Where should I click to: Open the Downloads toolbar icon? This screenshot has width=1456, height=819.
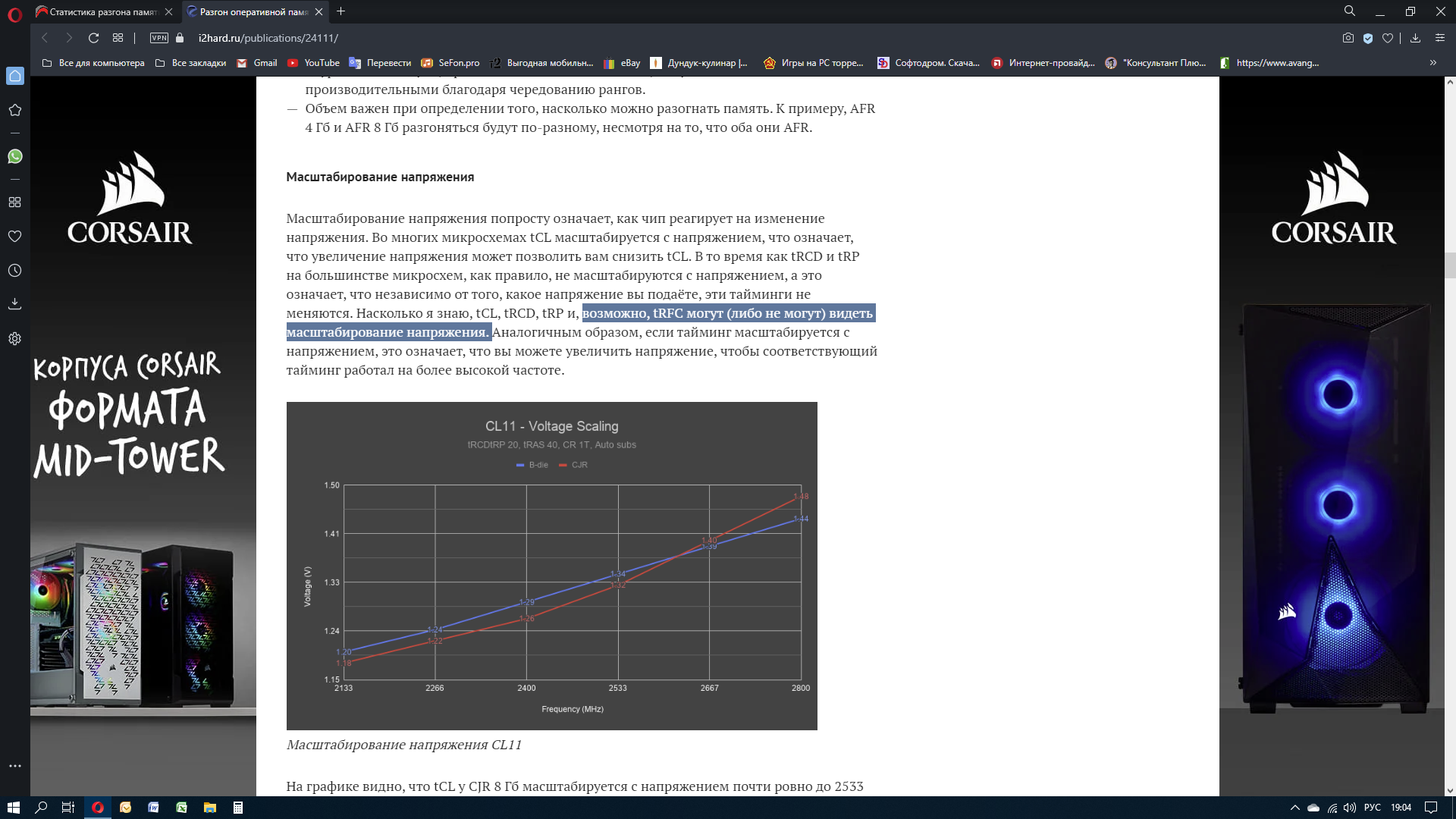pos(1415,38)
